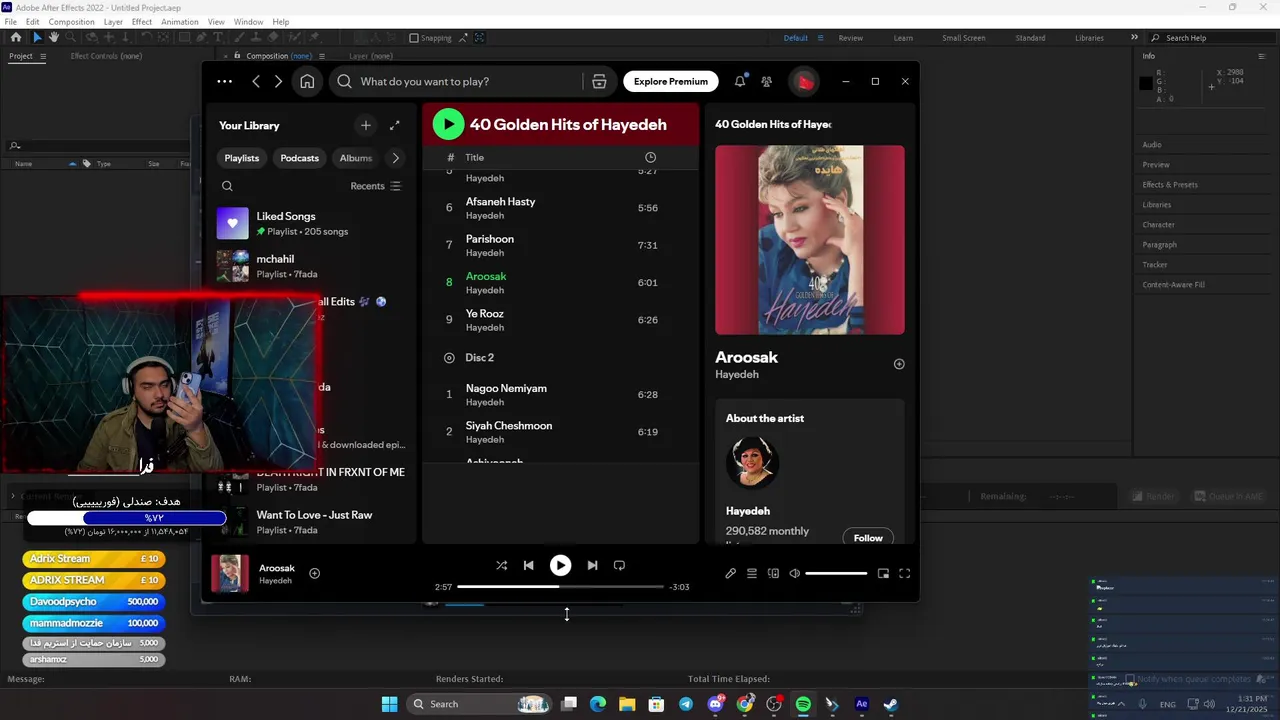
Task: Open Spotify miniplayer icon
Action: point(883,573)
